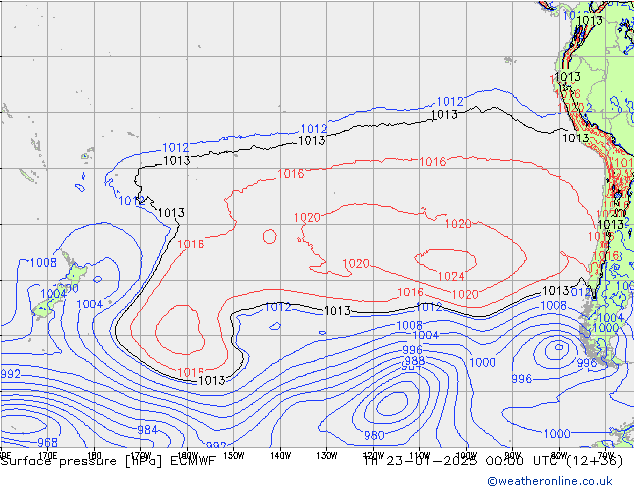Click the 140W longitude label

tap(280, 455)
